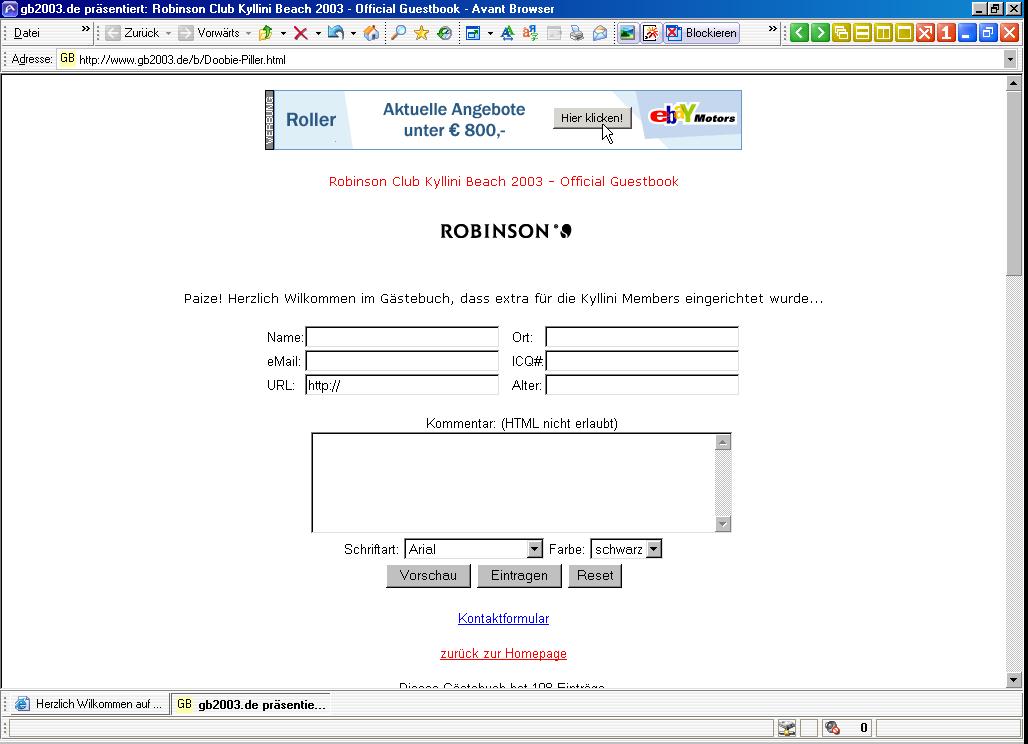Open the Kontaktformular link

point(504,618)
